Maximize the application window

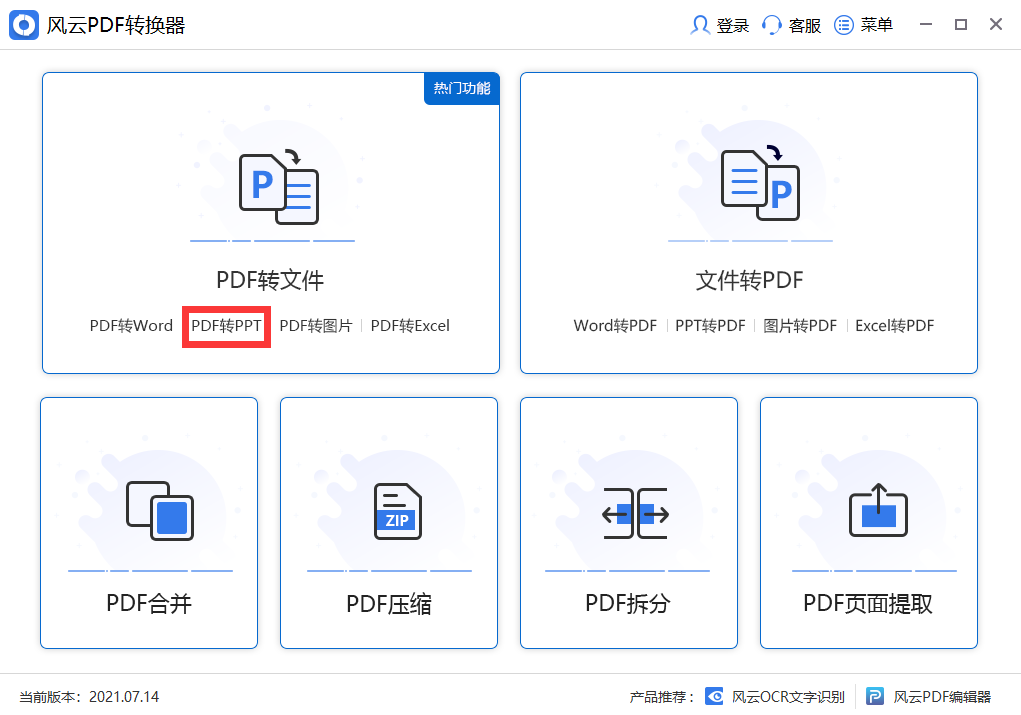tap(961, 25)
